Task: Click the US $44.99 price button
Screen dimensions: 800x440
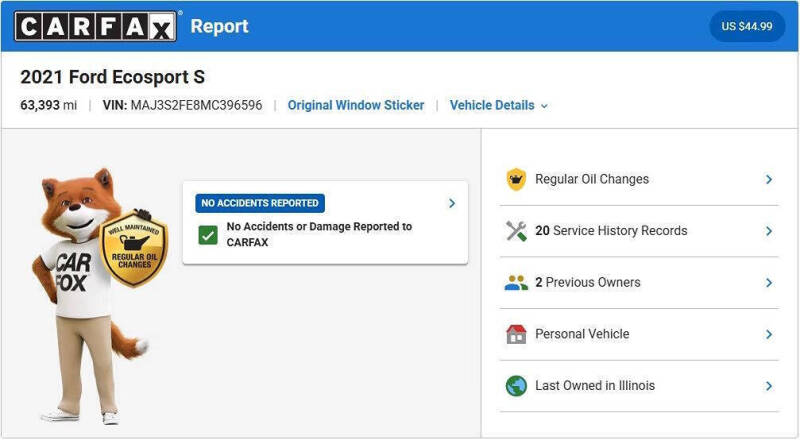Action: click(x=747, y=26)
